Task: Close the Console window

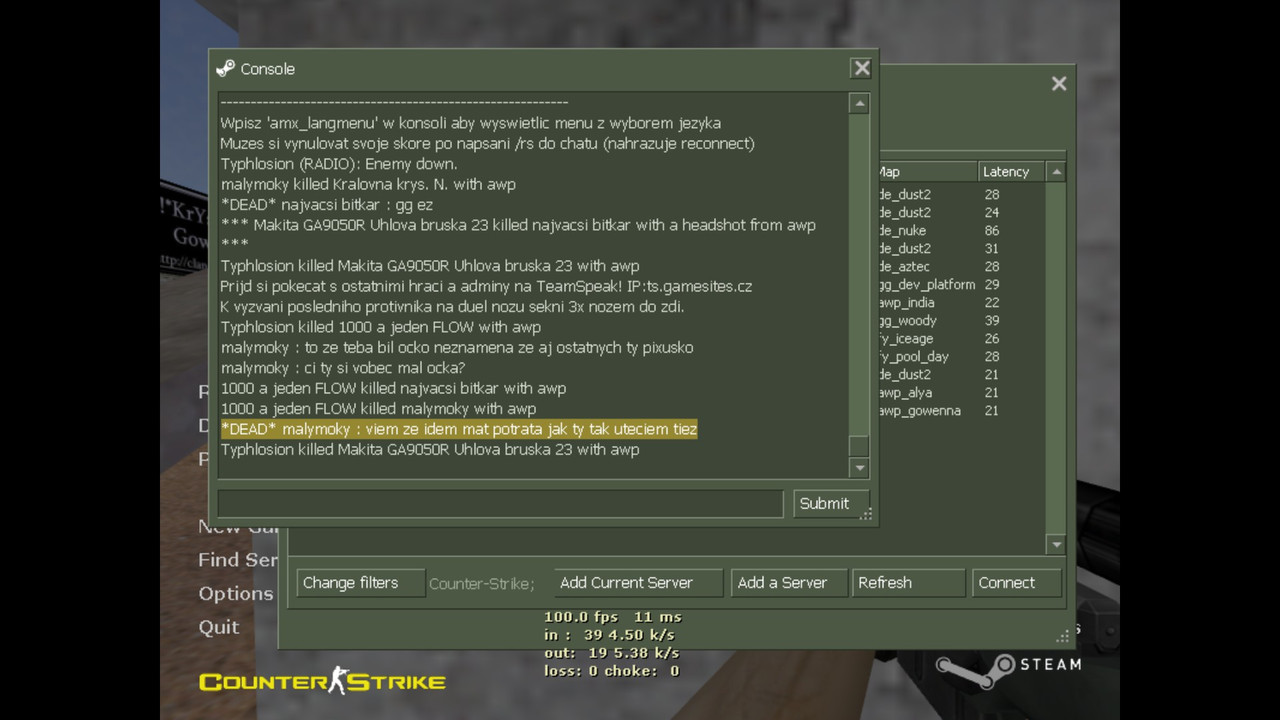Action: (x=861, y=68)
